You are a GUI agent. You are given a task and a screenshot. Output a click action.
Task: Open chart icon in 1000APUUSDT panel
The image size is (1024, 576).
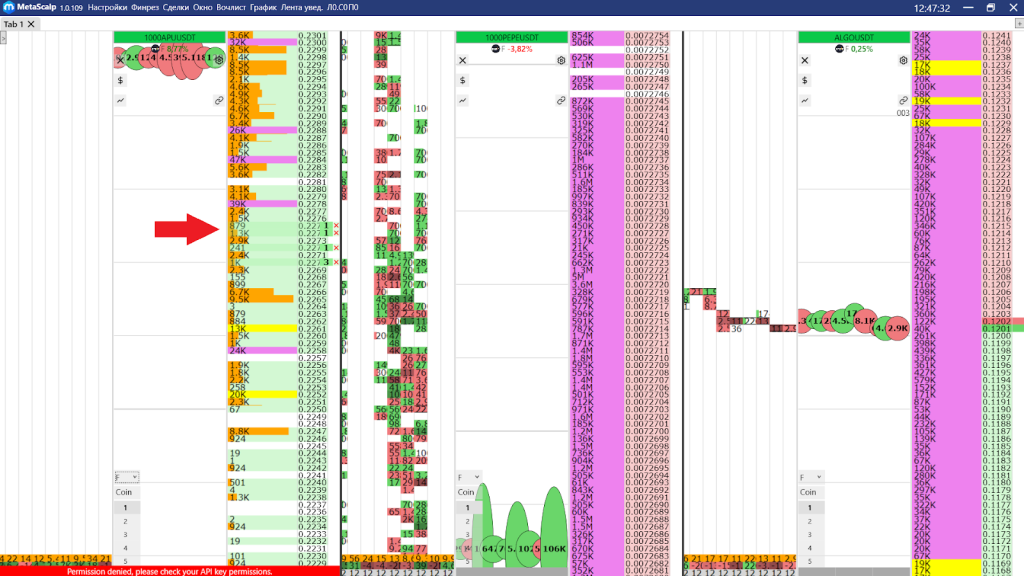click(120, 101)
